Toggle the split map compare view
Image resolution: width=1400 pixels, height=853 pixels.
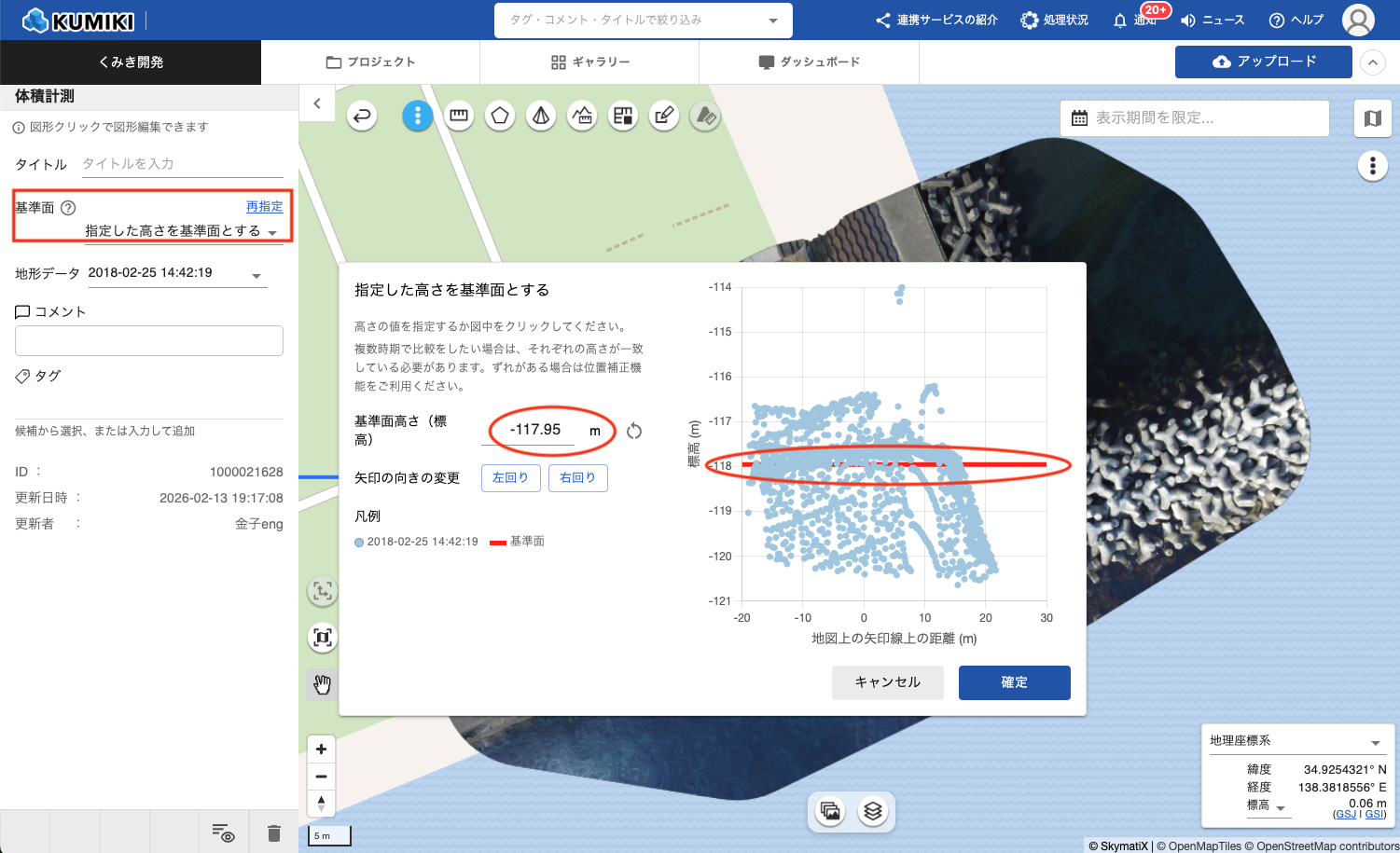1372,118
